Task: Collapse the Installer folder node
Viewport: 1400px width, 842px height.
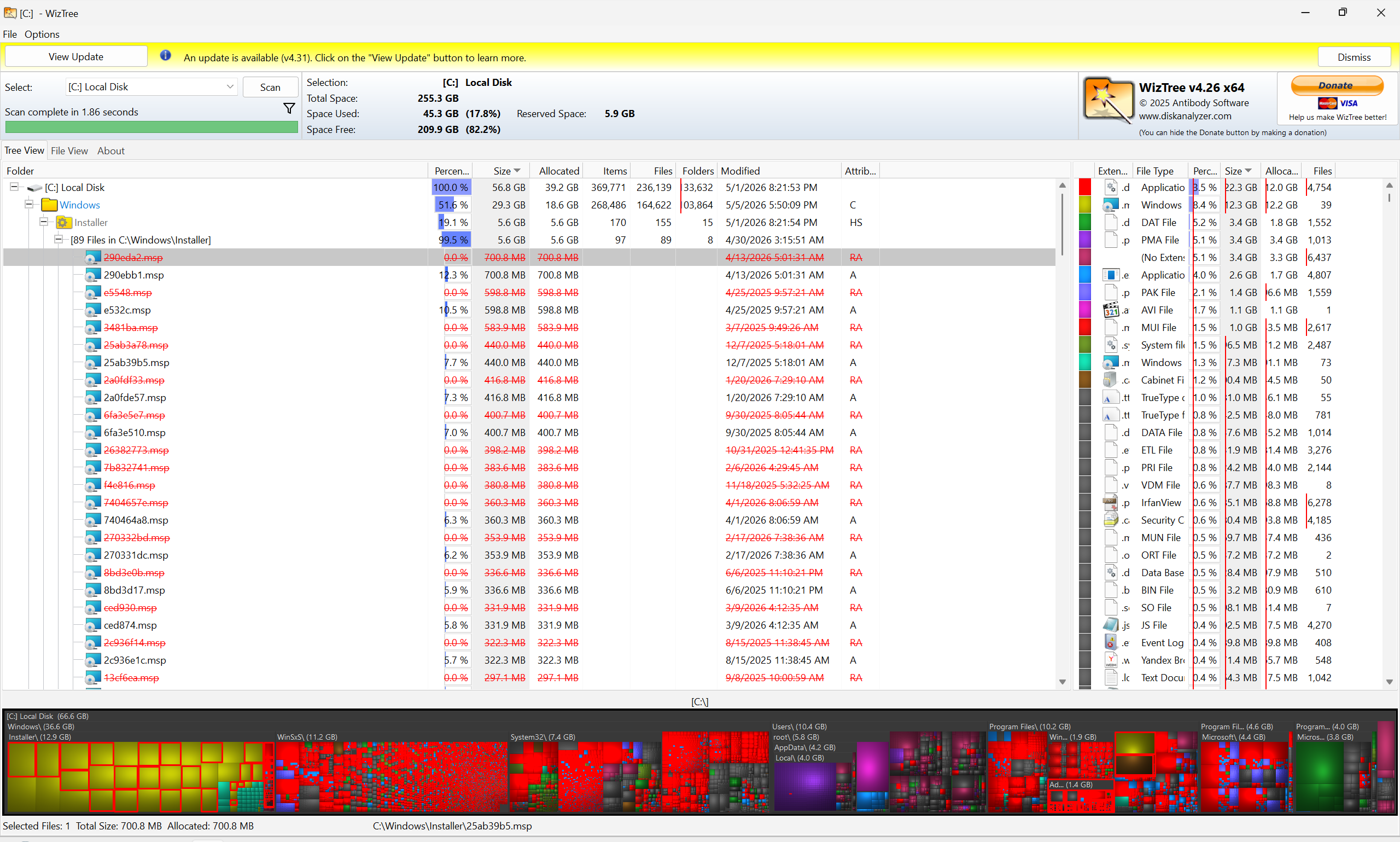Action: [44, 222]
